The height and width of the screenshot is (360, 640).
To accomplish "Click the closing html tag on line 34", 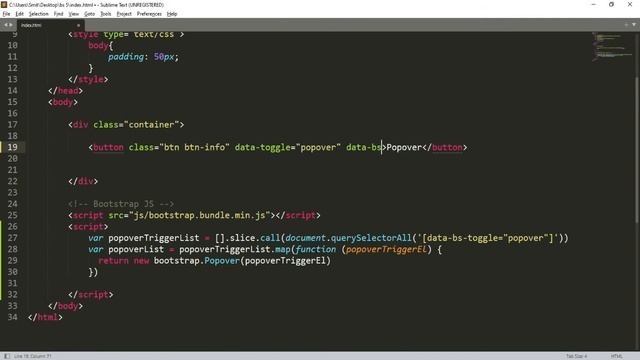I will 45,317.
